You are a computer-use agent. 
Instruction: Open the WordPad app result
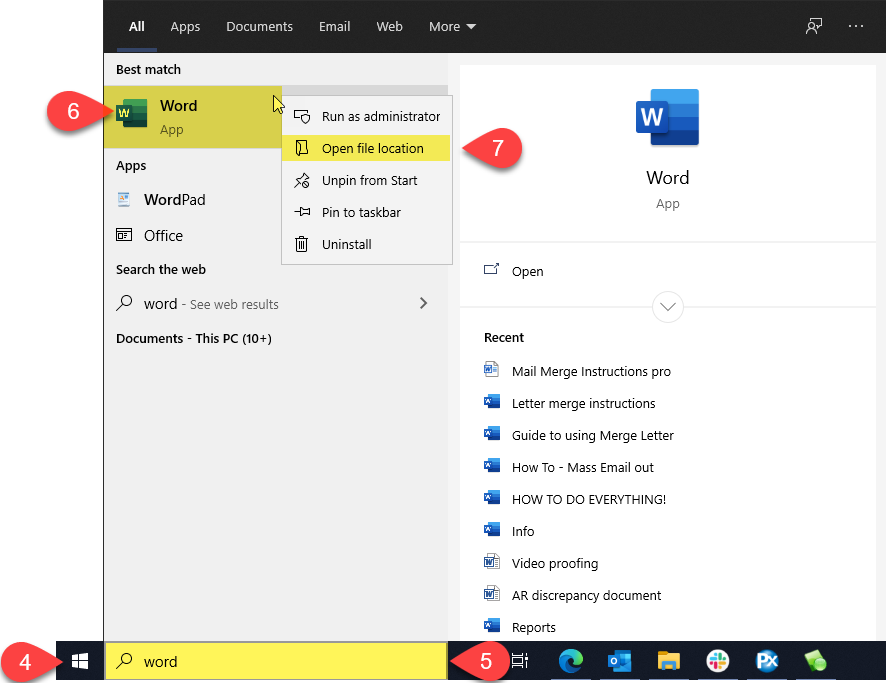point(192,199)
